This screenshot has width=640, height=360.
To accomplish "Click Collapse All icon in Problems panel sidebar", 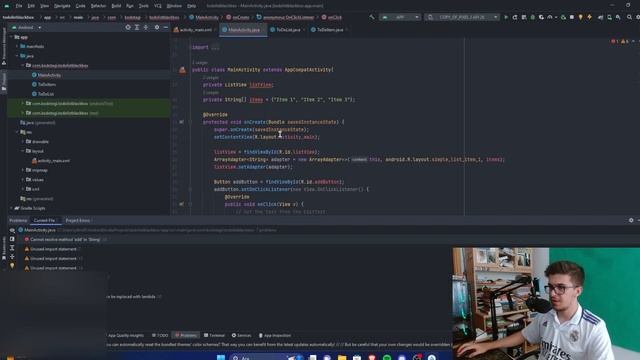I will (x=12, y=257).
